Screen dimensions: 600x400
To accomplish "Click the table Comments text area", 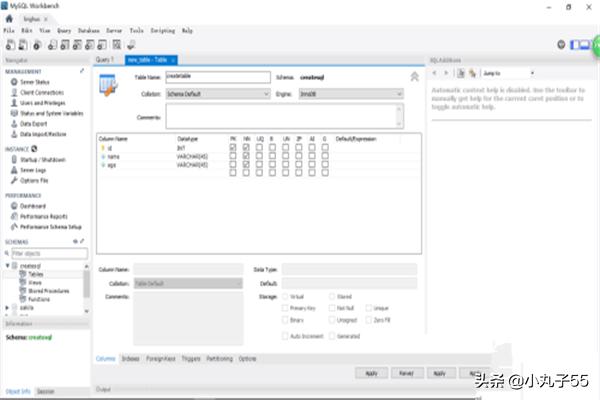I will [x=285, y=116].
